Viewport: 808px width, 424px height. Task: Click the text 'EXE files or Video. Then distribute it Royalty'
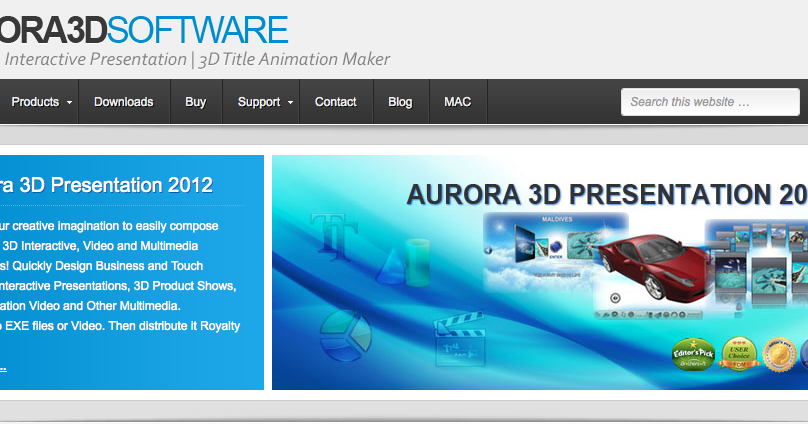[123, 326]
